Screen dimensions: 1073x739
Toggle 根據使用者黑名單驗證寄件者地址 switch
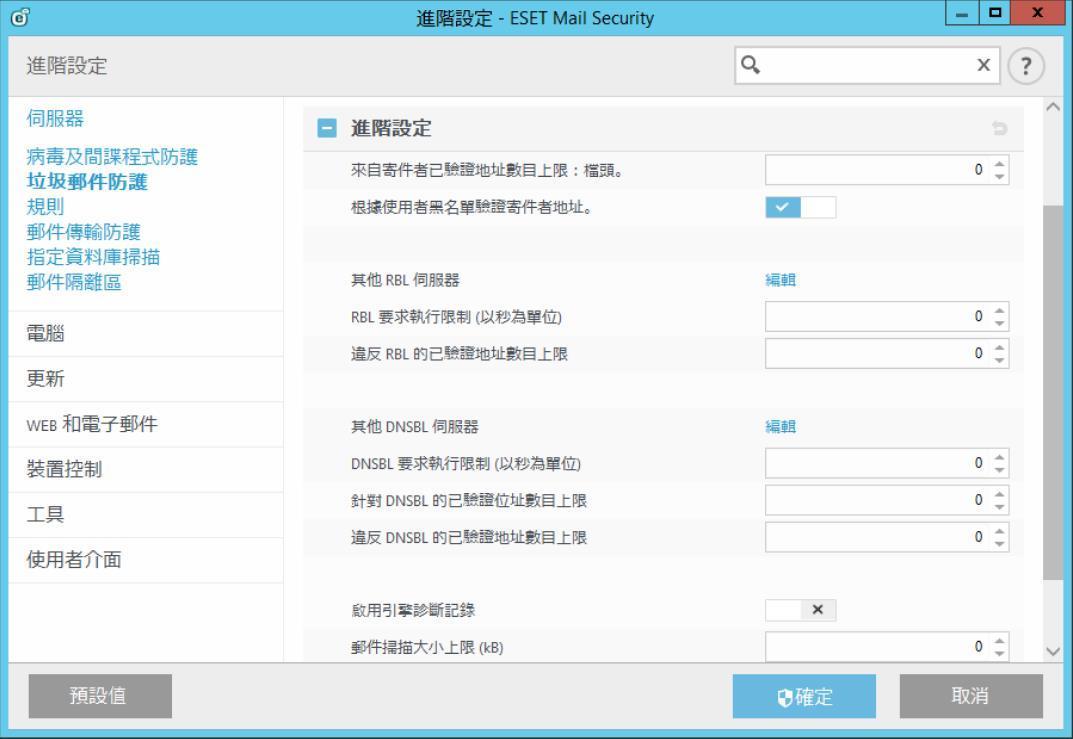[800, 207]
